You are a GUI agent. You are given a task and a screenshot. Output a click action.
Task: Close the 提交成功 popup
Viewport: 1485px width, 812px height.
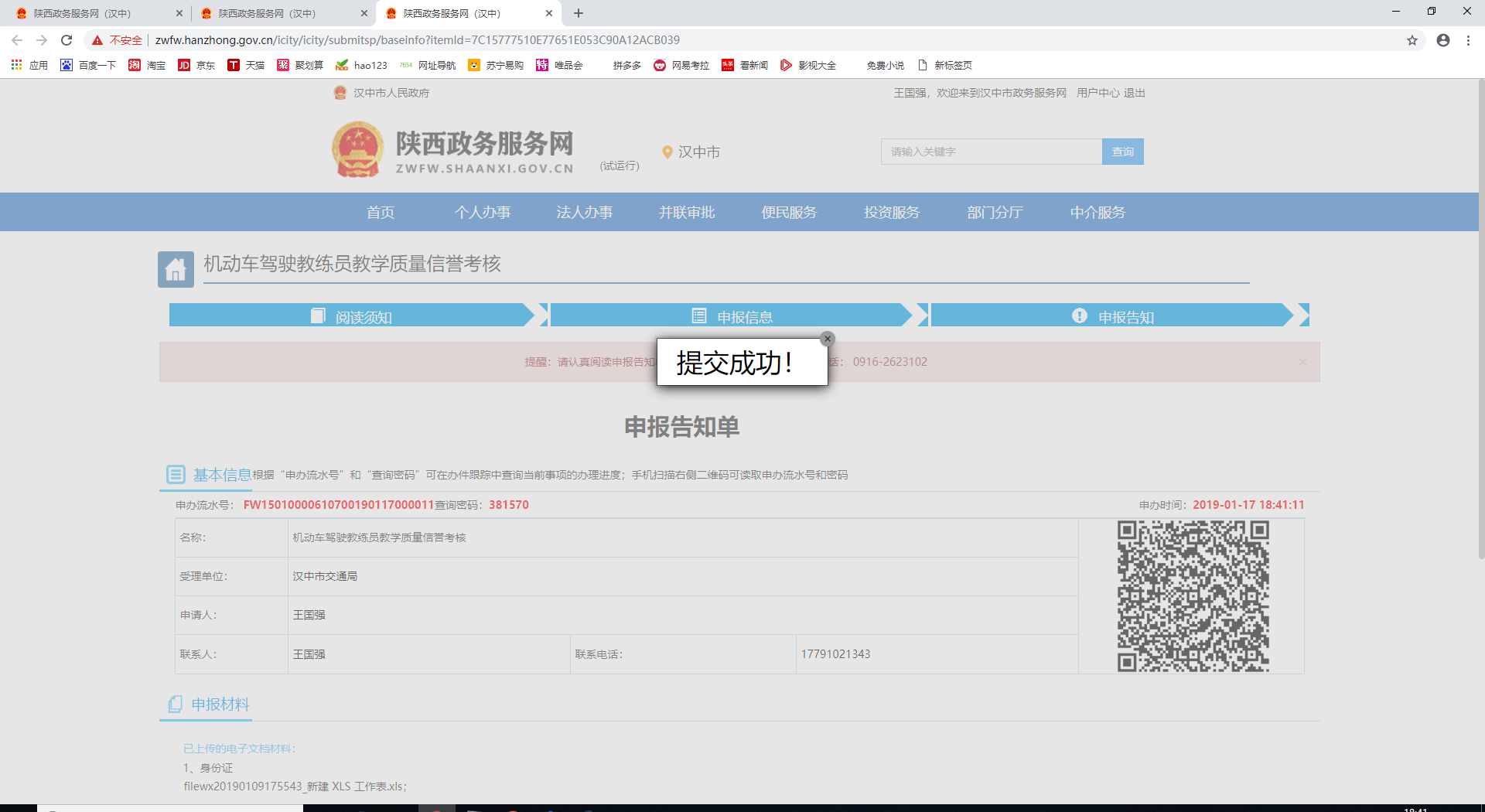[x=827, y=338]
